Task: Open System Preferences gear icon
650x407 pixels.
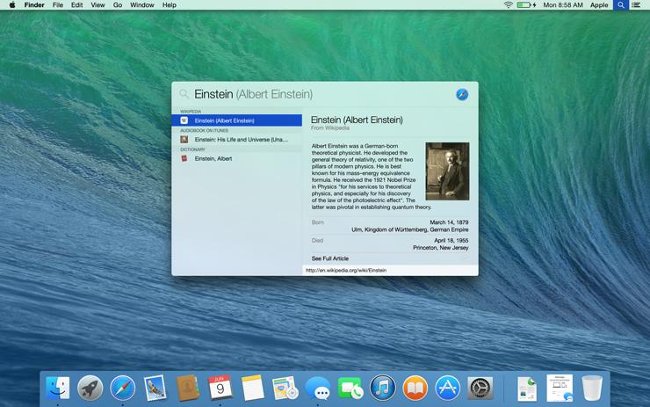Action: [480, 388]
